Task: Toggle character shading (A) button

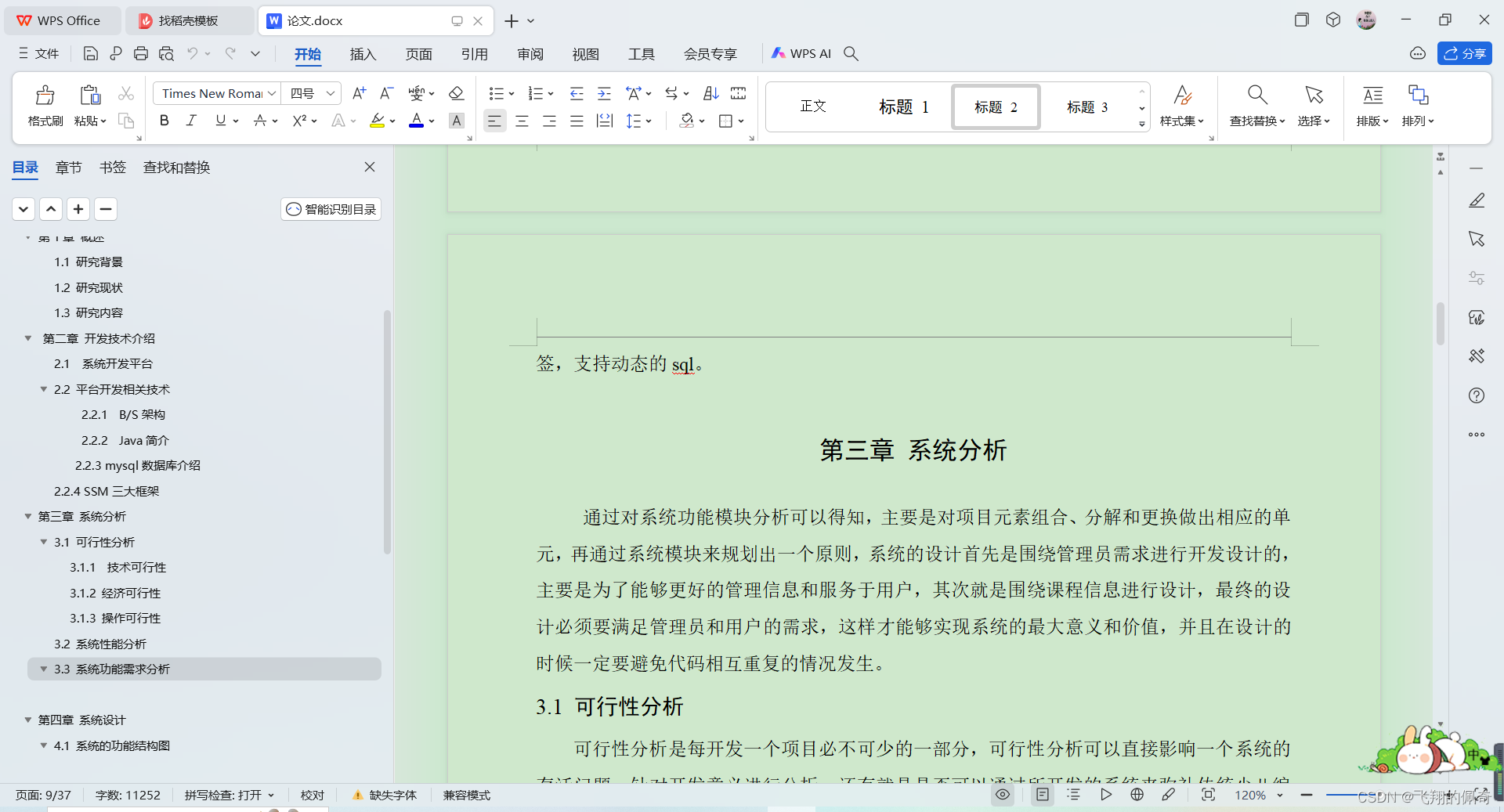Action: coord(457,121)
